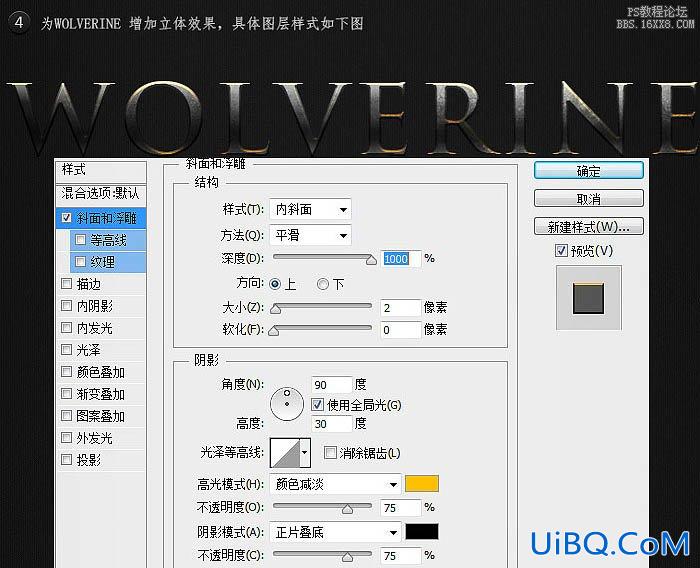Tick the 描边 style checkbox
Viewport: 700px width, 568px height.
(66, 284)
